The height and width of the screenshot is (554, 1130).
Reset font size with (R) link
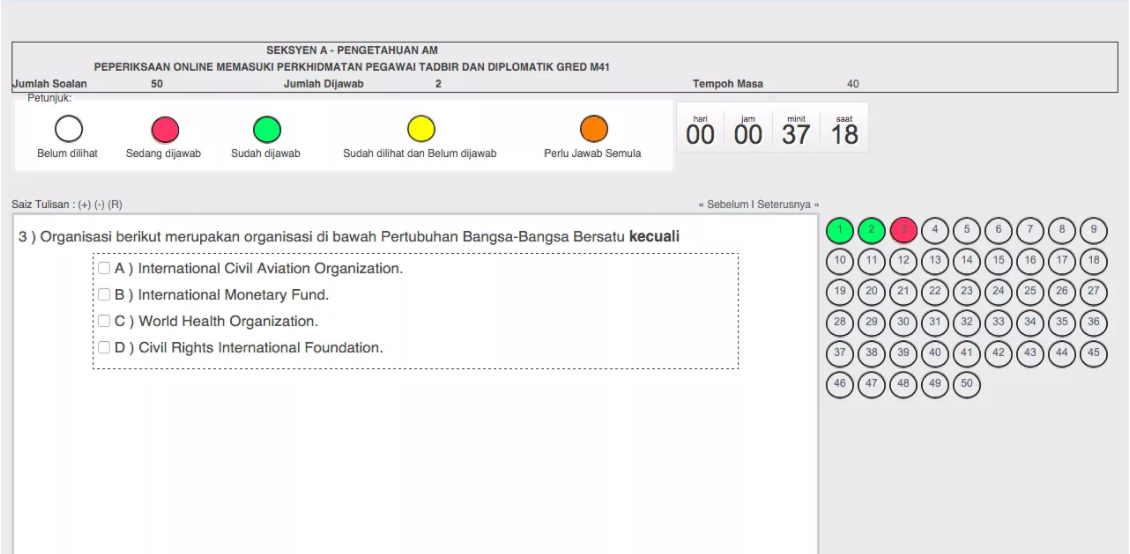(115, 205)
